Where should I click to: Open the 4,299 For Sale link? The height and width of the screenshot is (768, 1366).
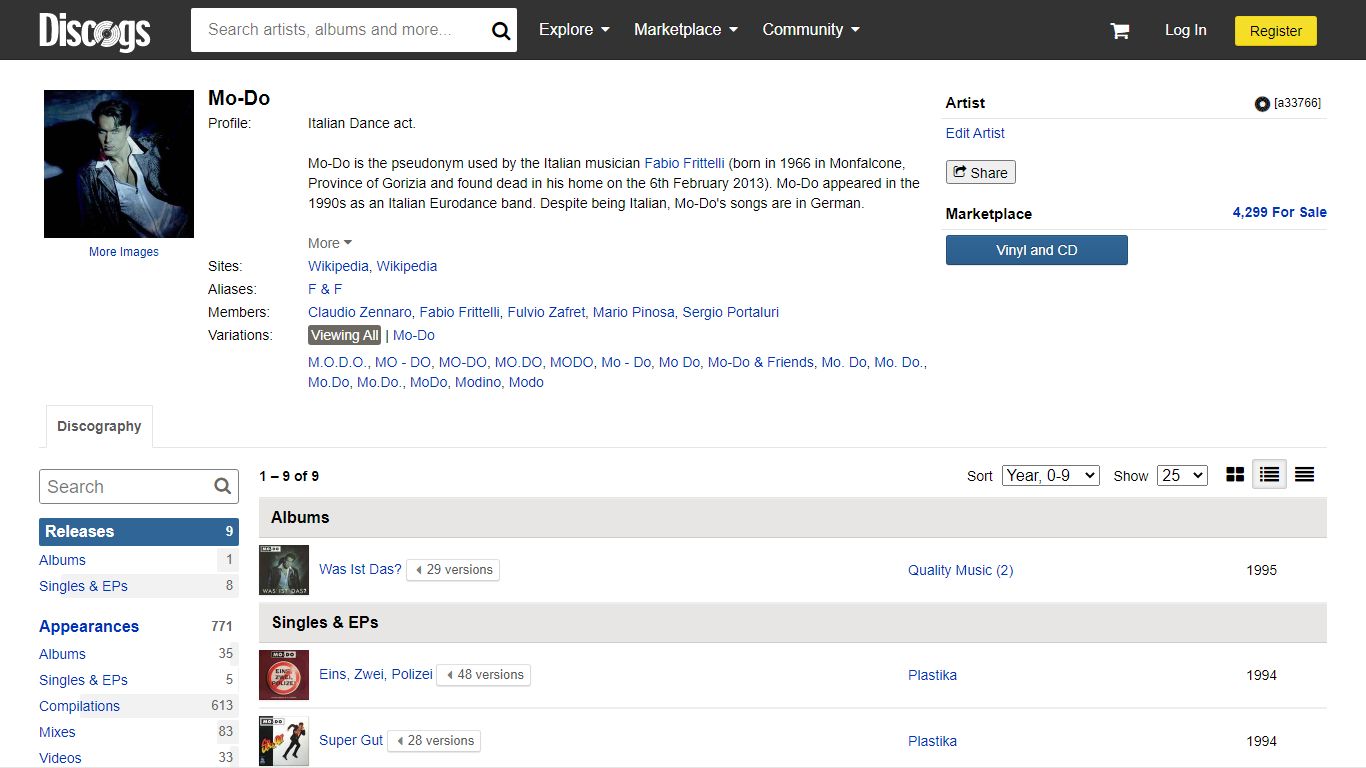(1279, 212)
